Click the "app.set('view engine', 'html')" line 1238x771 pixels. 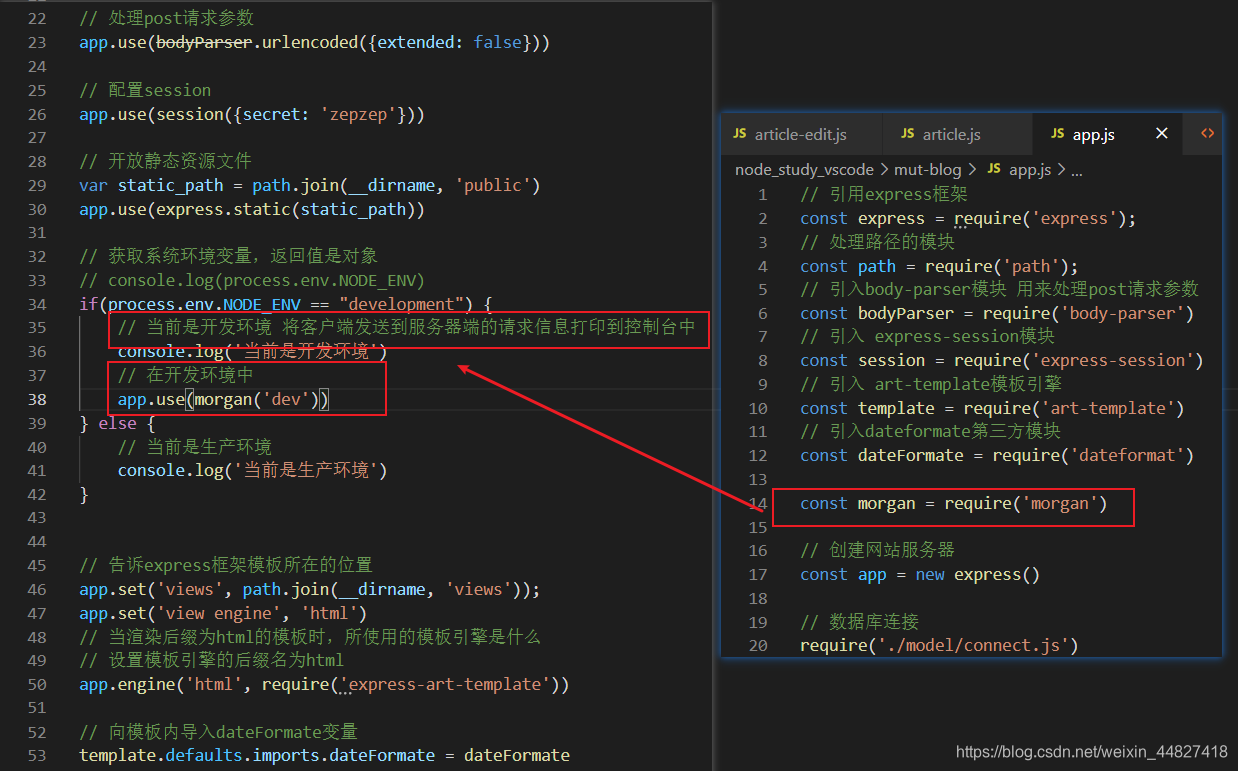point(224,613)
